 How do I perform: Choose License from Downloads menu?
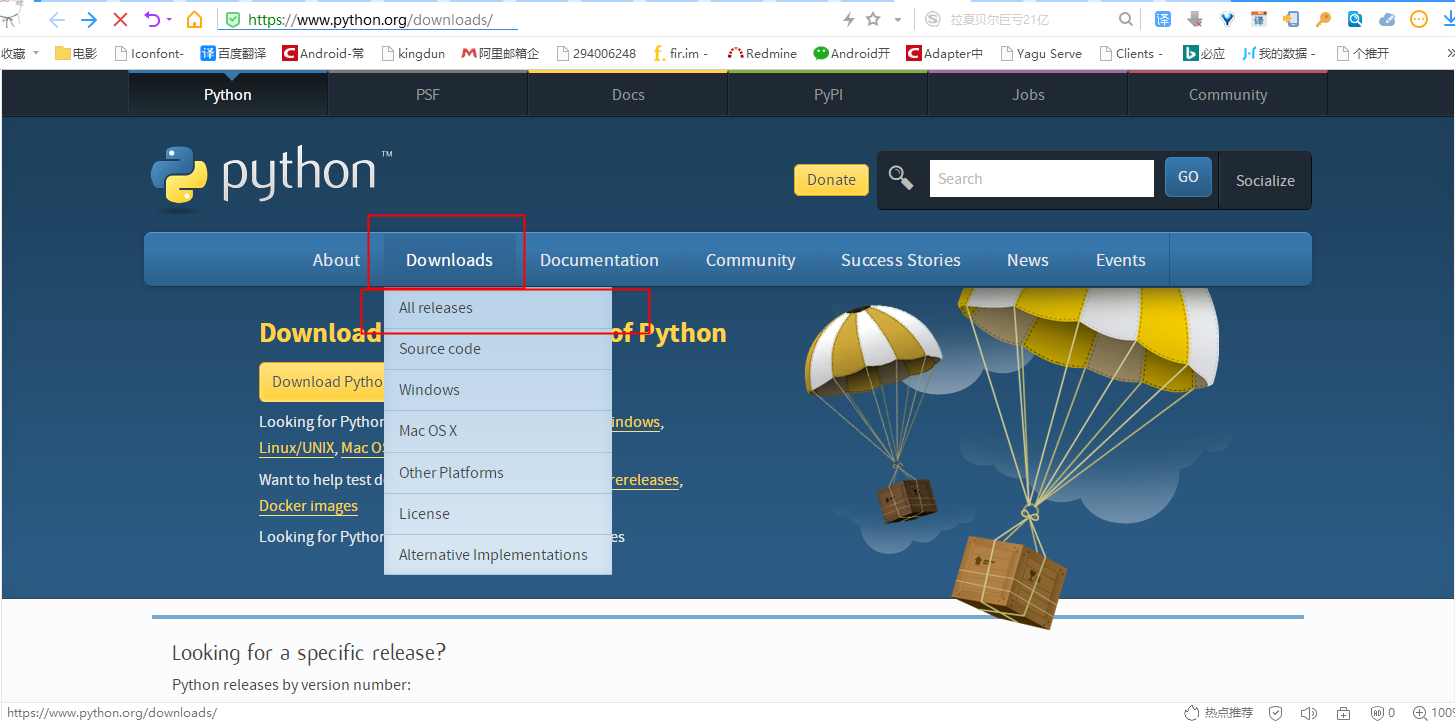(x=498, y=514)
